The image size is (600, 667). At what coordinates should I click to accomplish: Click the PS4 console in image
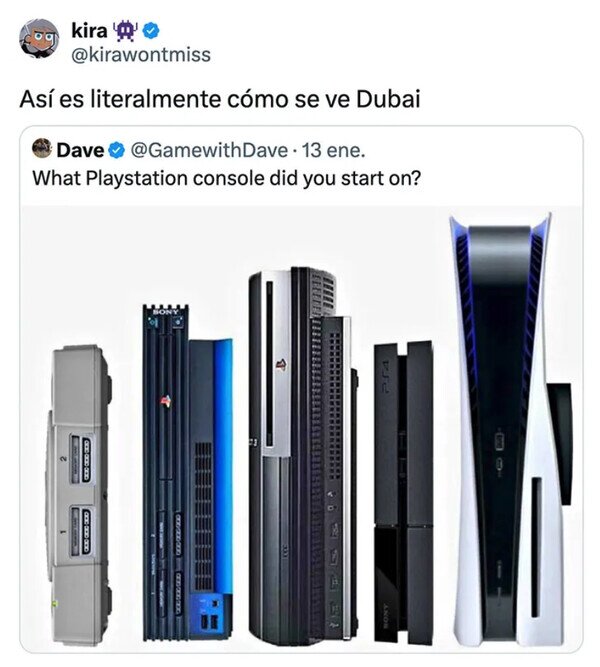coord(404,492)
